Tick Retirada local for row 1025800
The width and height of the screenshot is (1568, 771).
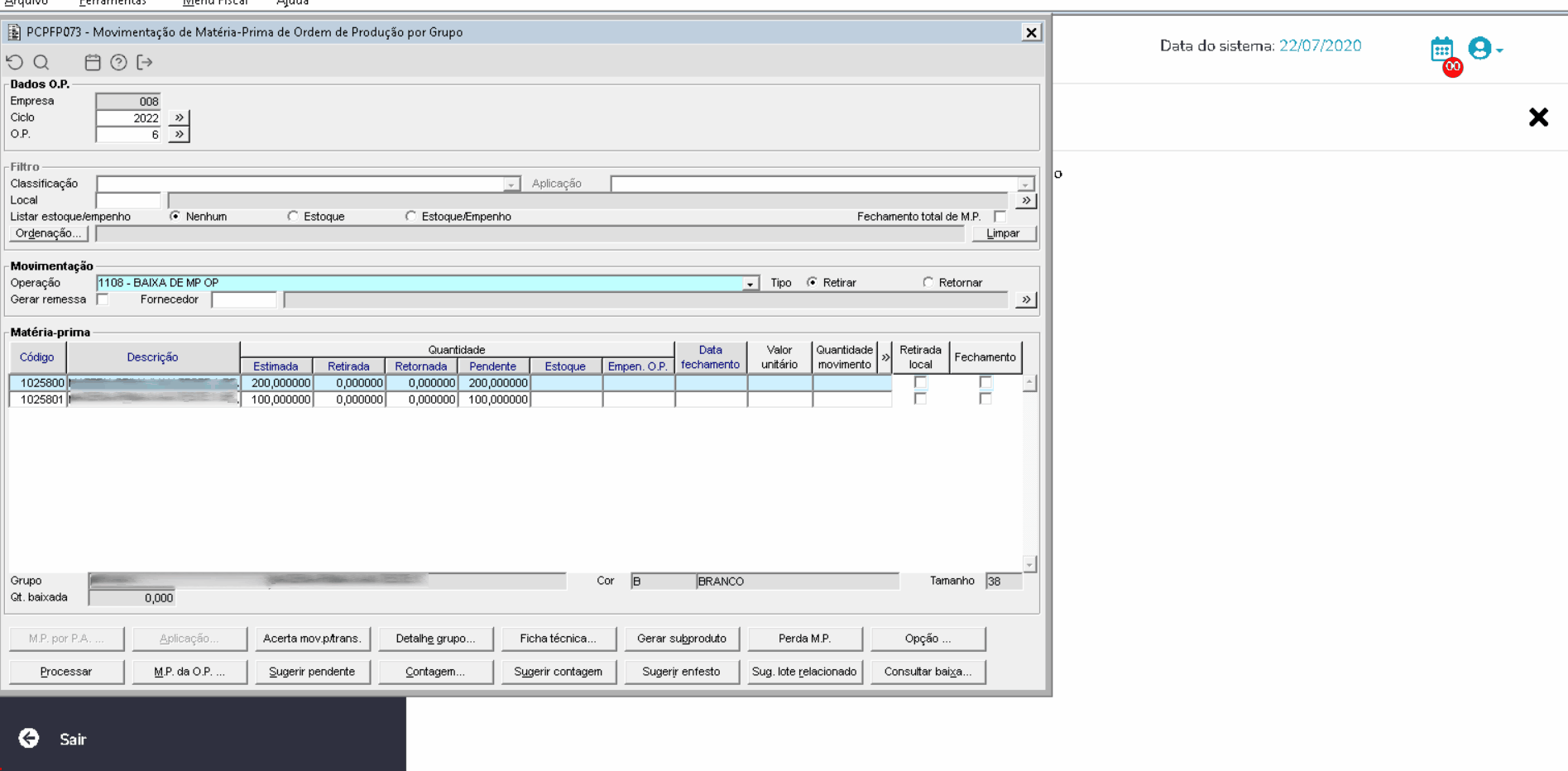(920, 382)
